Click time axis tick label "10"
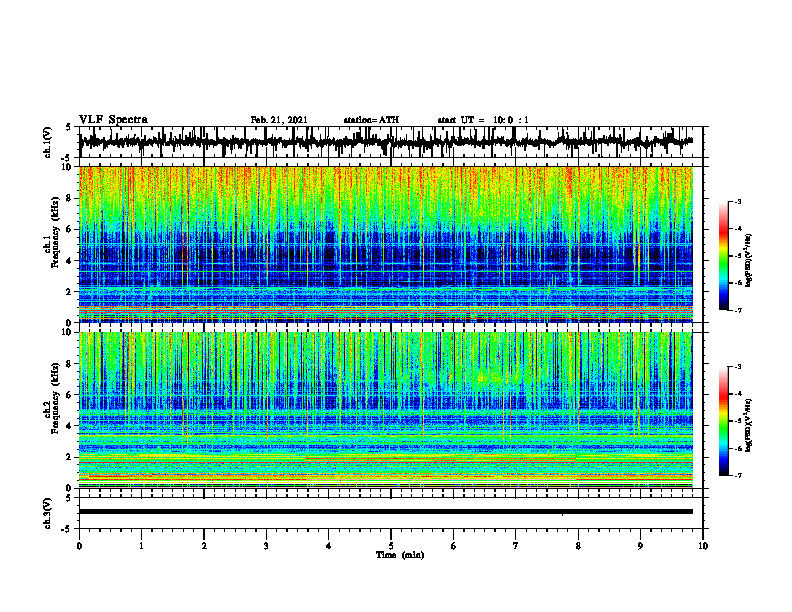The width and height of the screenshot is (792, 612). click(703, 546)
